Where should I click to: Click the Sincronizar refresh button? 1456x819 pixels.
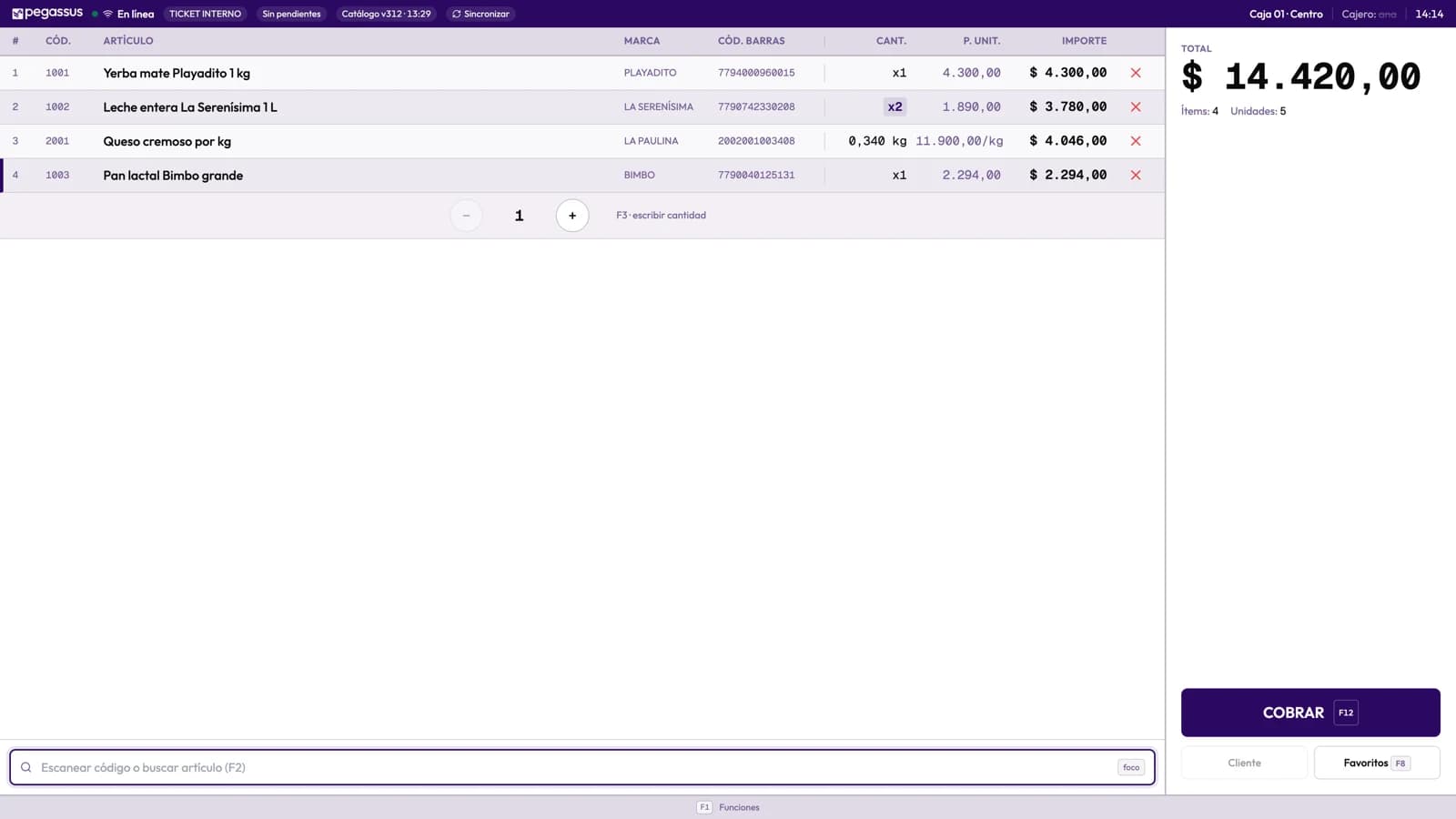click(x=480, y=14)
